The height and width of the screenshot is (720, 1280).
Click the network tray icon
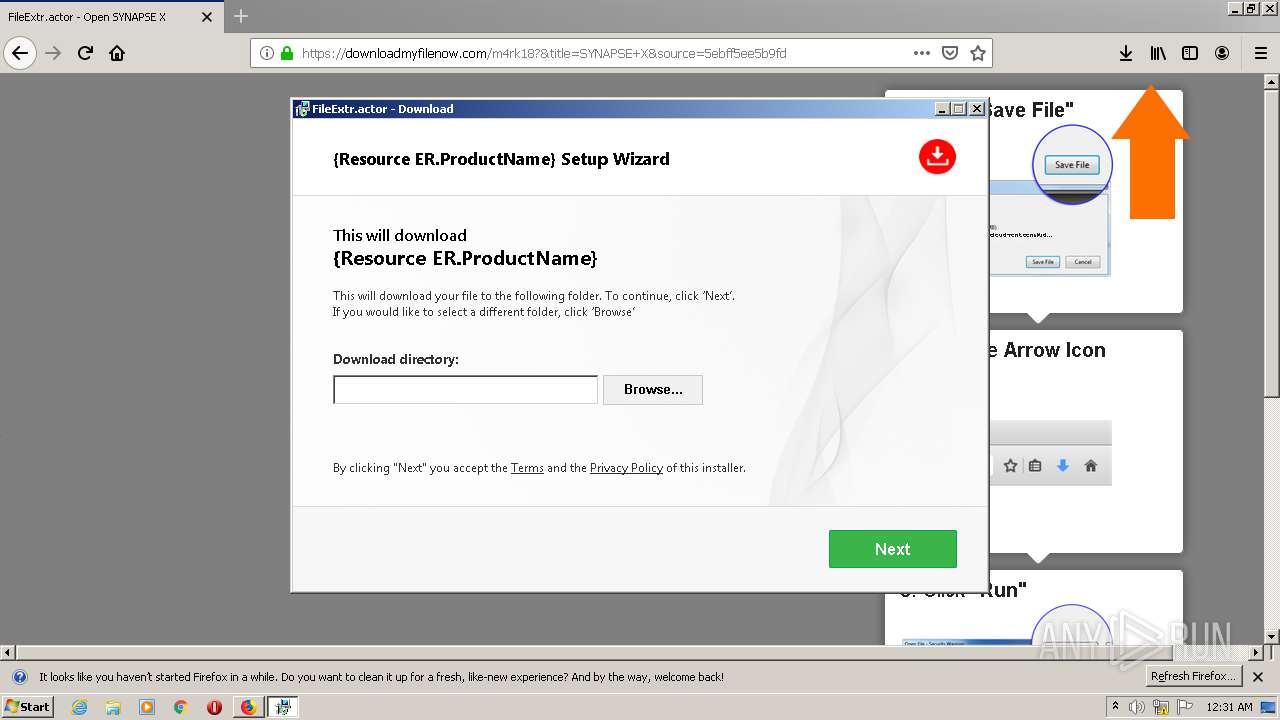tap(1161, 707)
